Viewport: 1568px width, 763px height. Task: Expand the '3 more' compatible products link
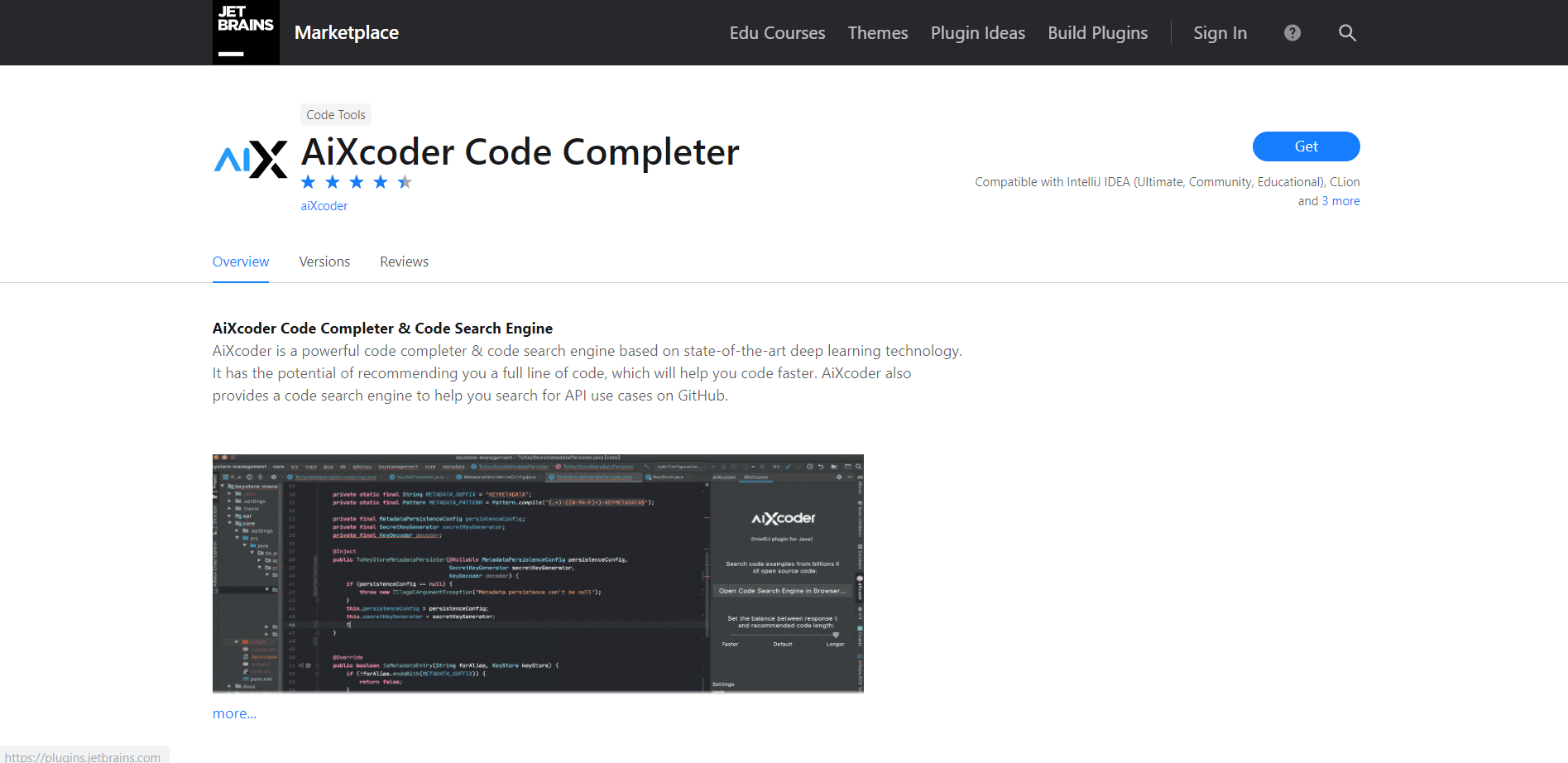click(x=1340, y=201)
